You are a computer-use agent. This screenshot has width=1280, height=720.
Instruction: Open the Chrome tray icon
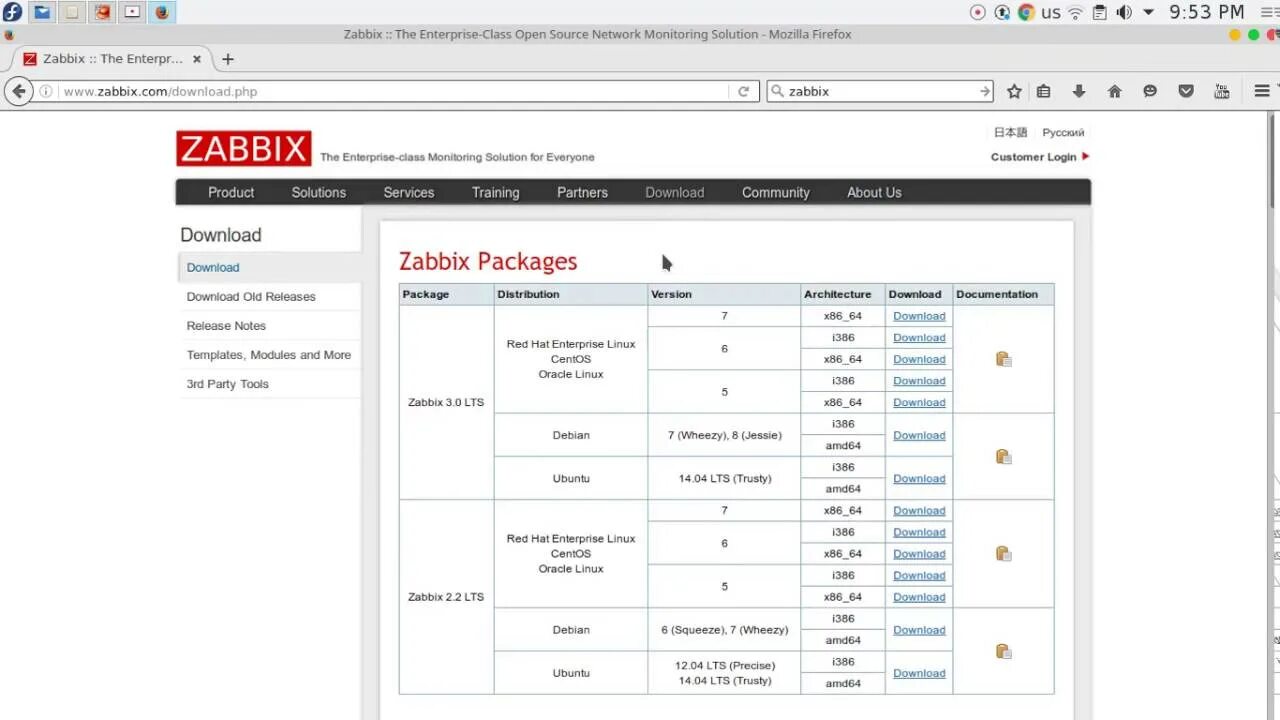tap(1026, 12)
